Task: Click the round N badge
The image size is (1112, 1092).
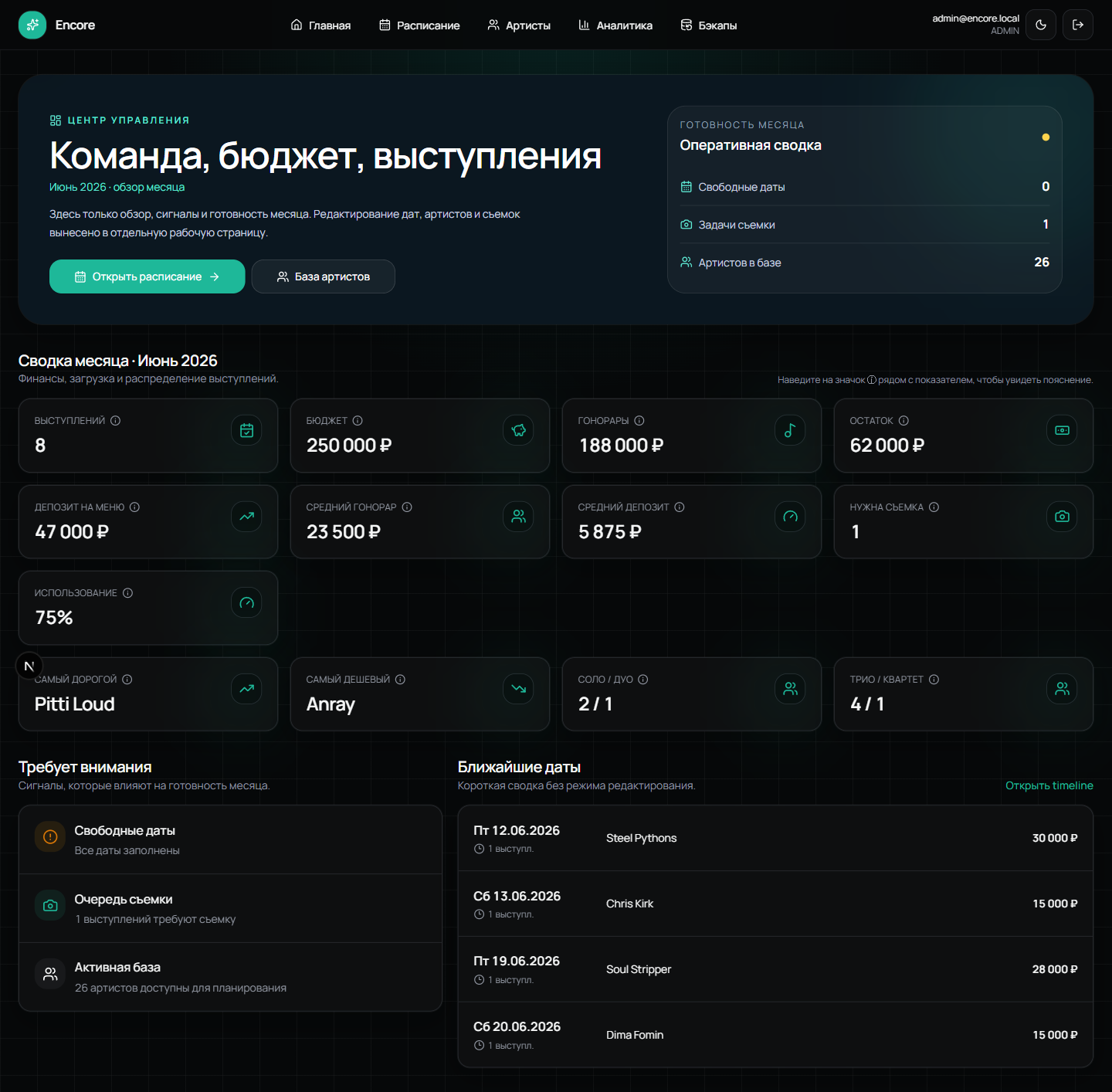Action: click(x=29, y=666)
